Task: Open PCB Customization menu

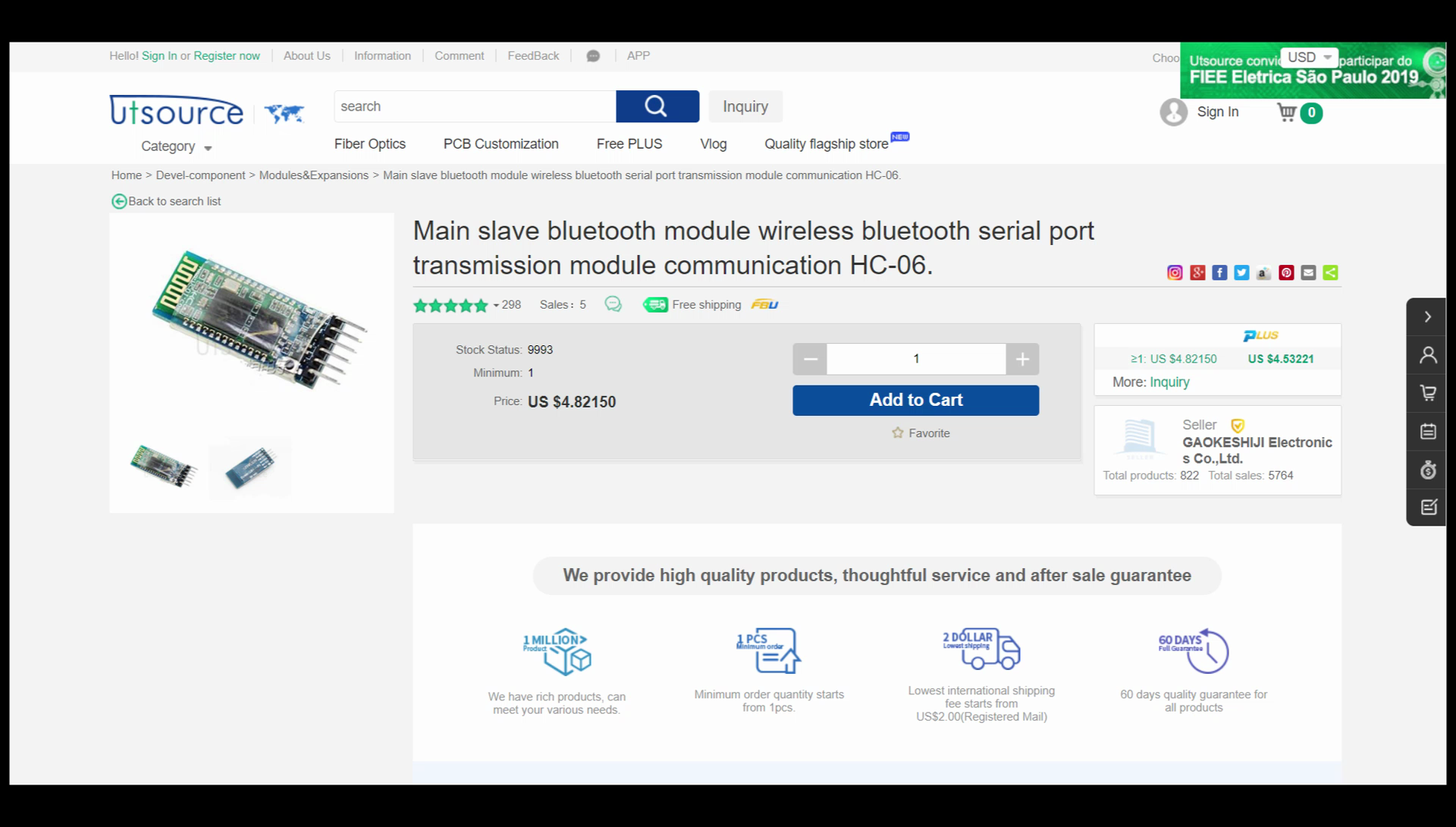Action: [x=500, y=144]
